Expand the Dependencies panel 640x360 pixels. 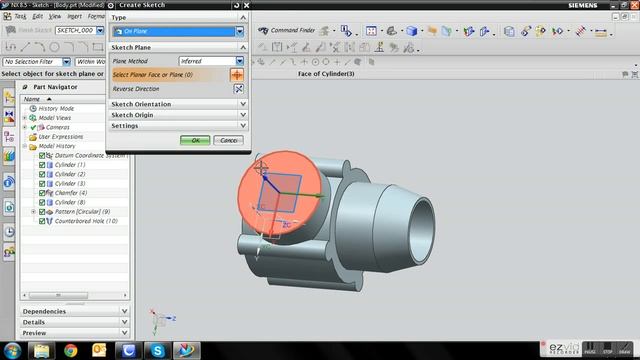(x=75, y=311)
